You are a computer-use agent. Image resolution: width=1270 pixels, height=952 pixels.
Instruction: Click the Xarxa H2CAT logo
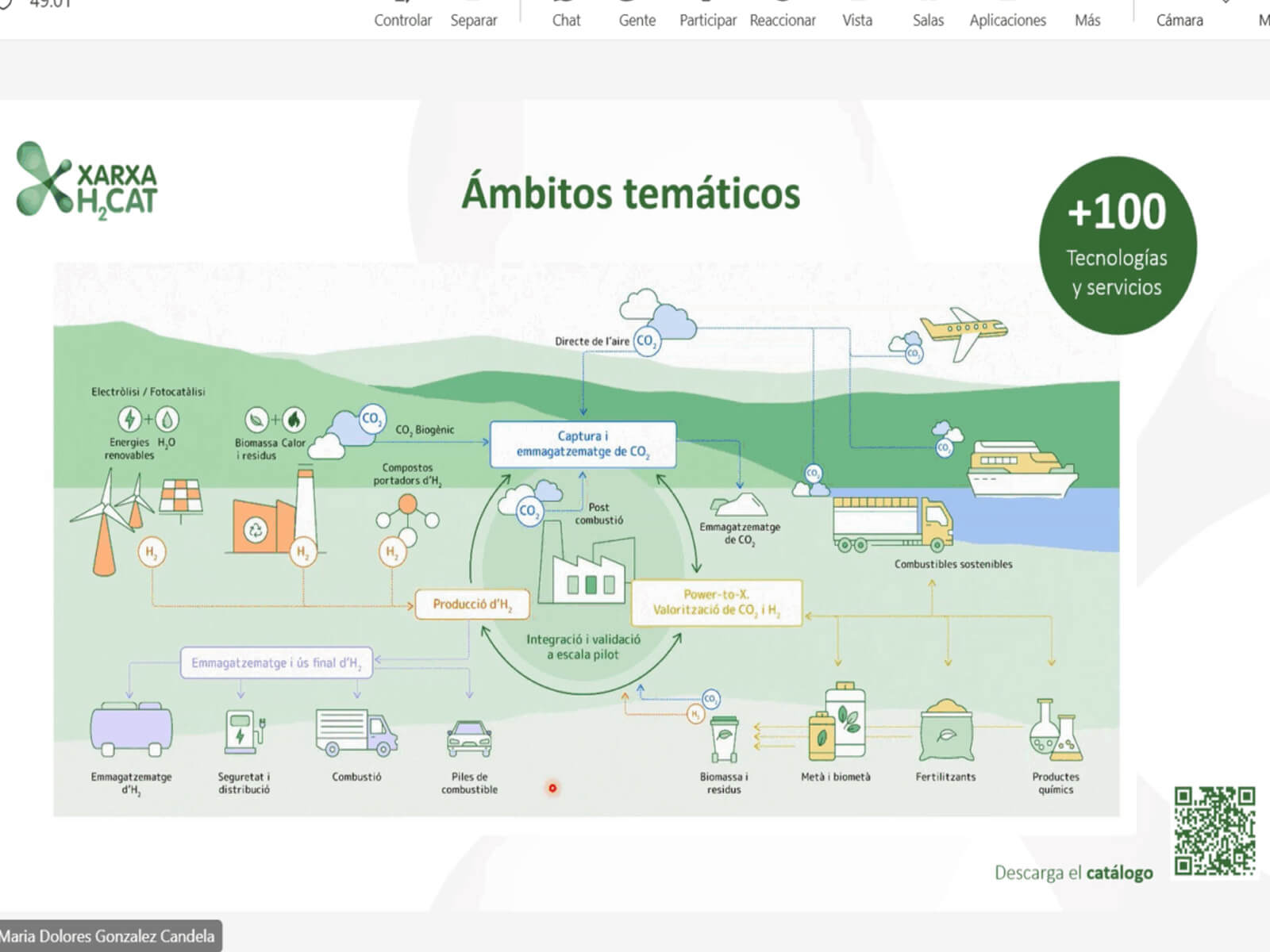click(x=87, y=180)
